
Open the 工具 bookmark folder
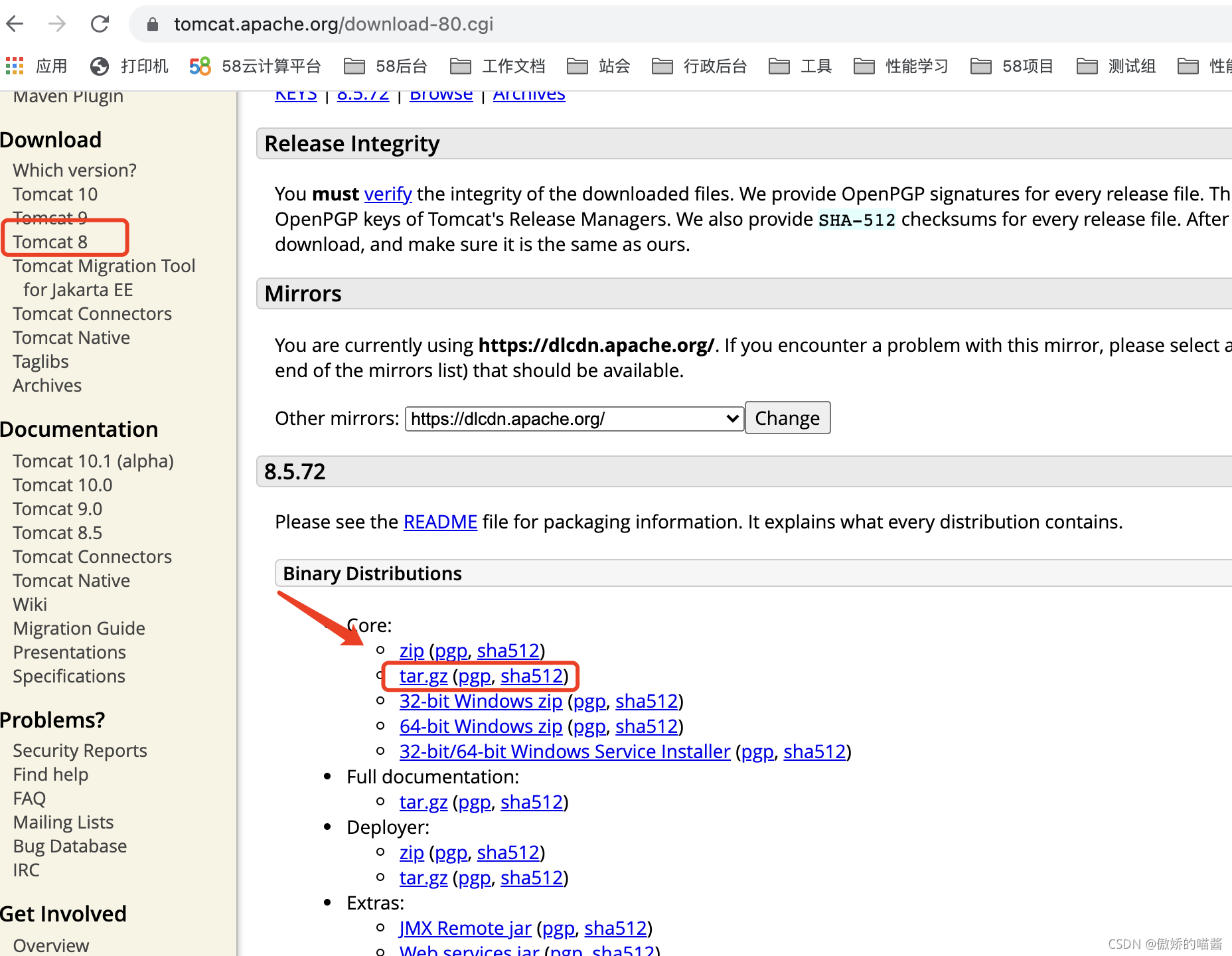tap(800, 66)
